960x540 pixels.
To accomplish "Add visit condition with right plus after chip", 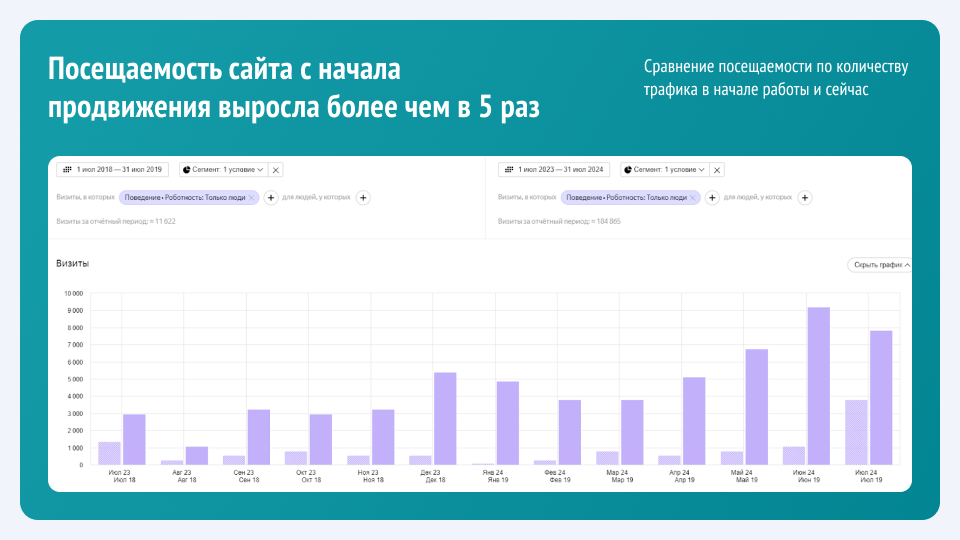I will [x=712, y=198].
